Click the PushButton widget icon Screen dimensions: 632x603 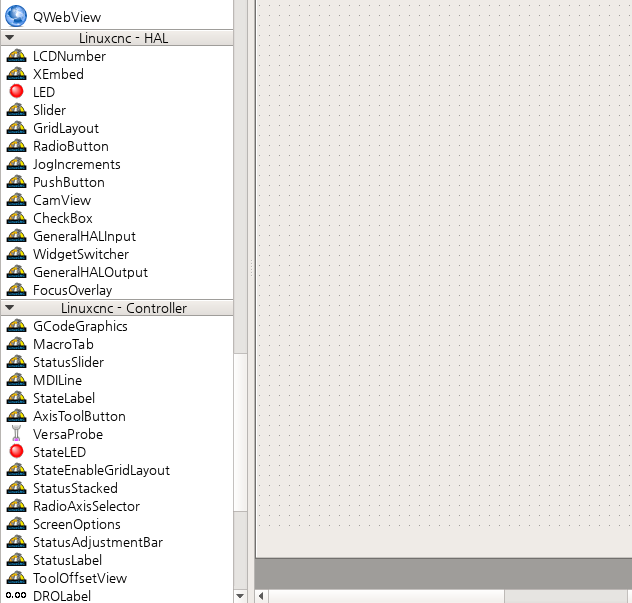[17, 182]
